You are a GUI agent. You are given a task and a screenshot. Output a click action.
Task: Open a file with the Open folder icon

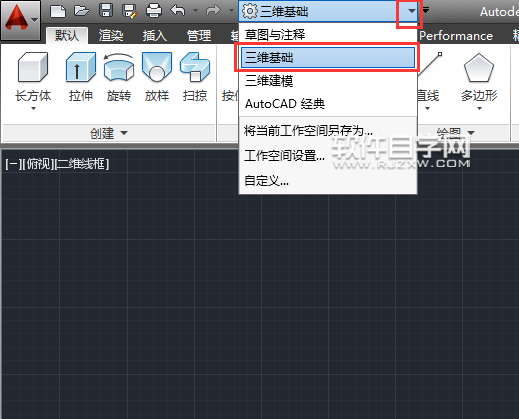click(x=81, y=11)
